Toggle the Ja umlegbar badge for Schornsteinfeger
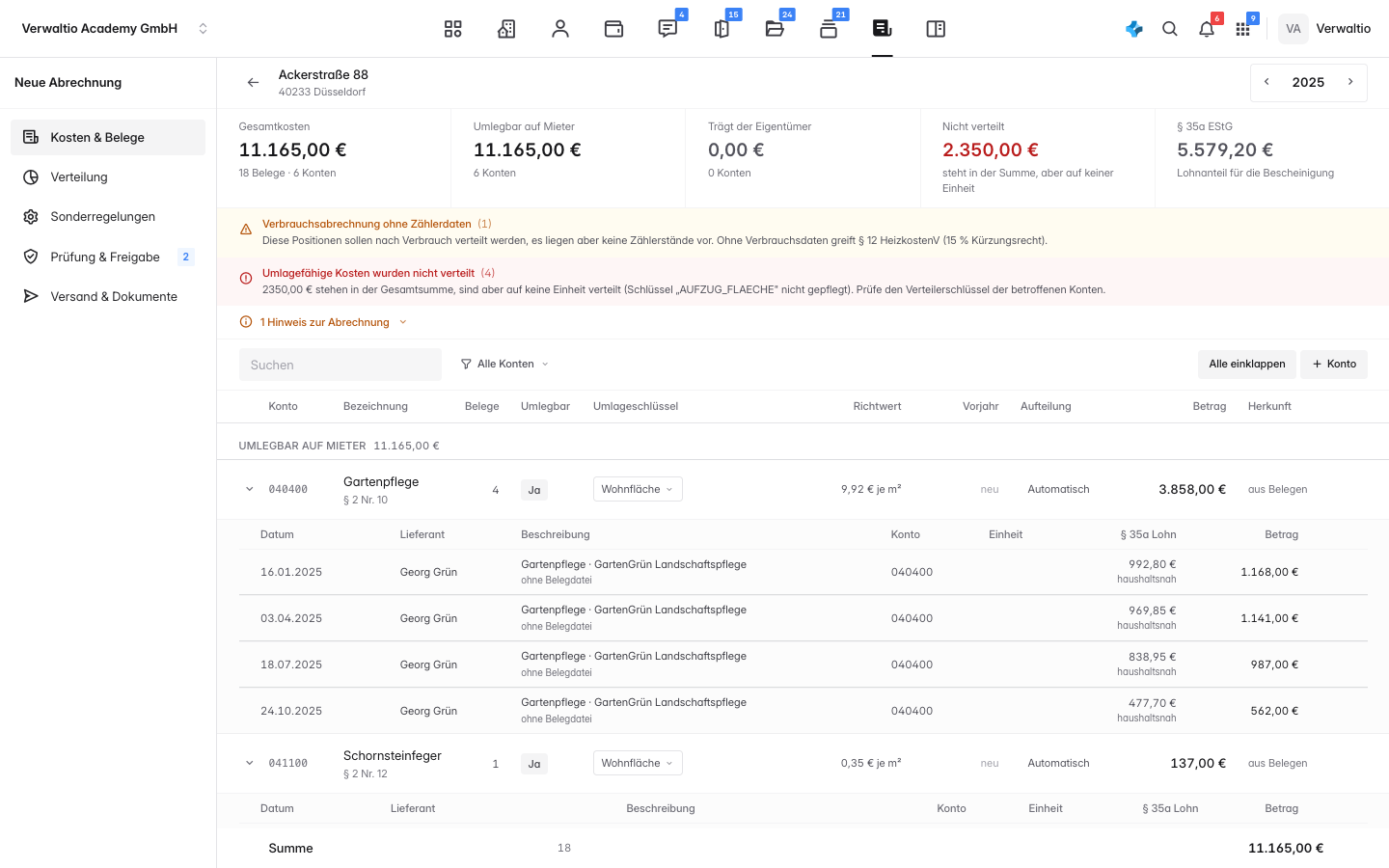 pos(534,764)
